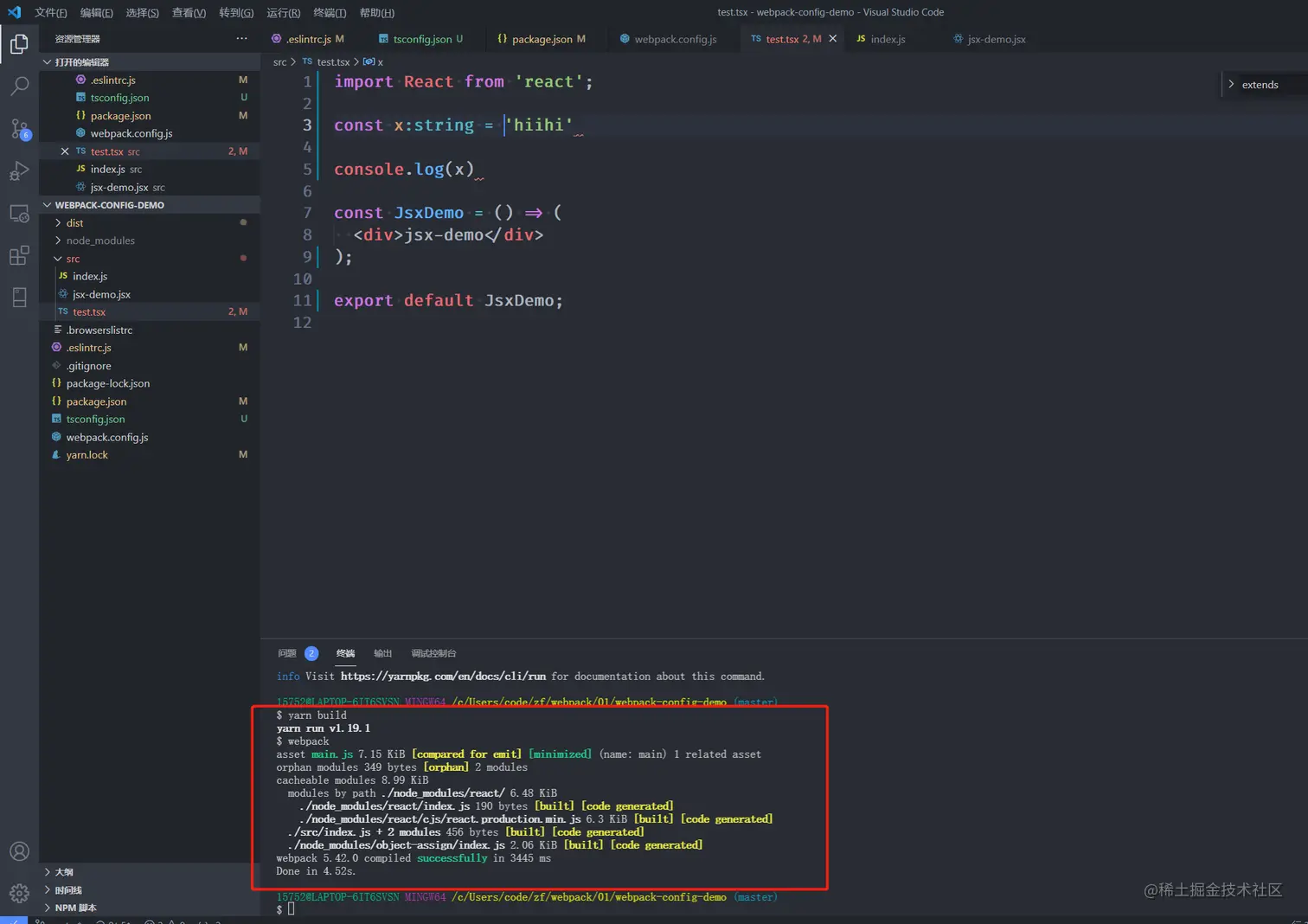Open the 选择(S) menu

pos(142,13)
